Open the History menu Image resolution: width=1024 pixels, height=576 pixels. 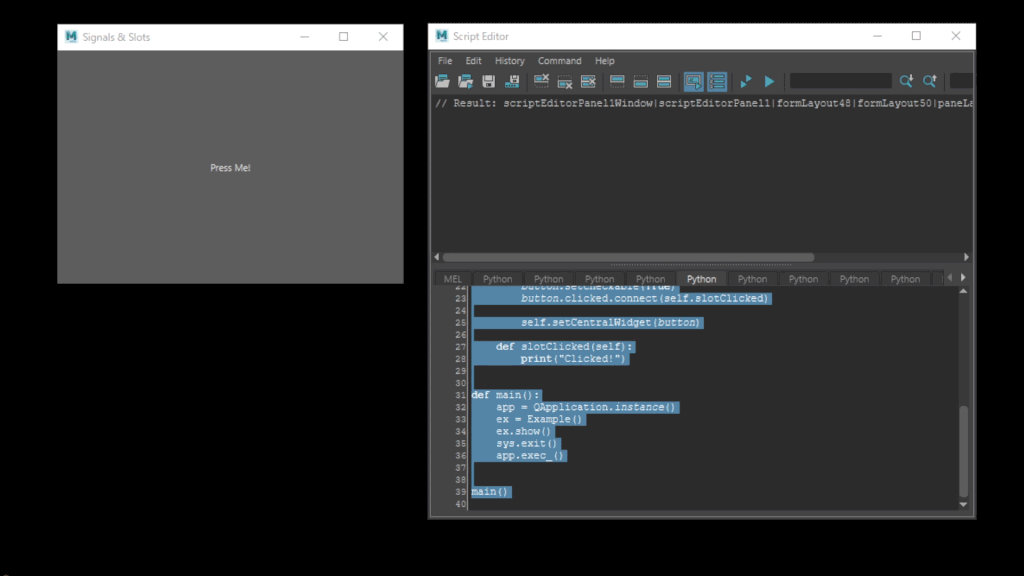pos(509,61)
